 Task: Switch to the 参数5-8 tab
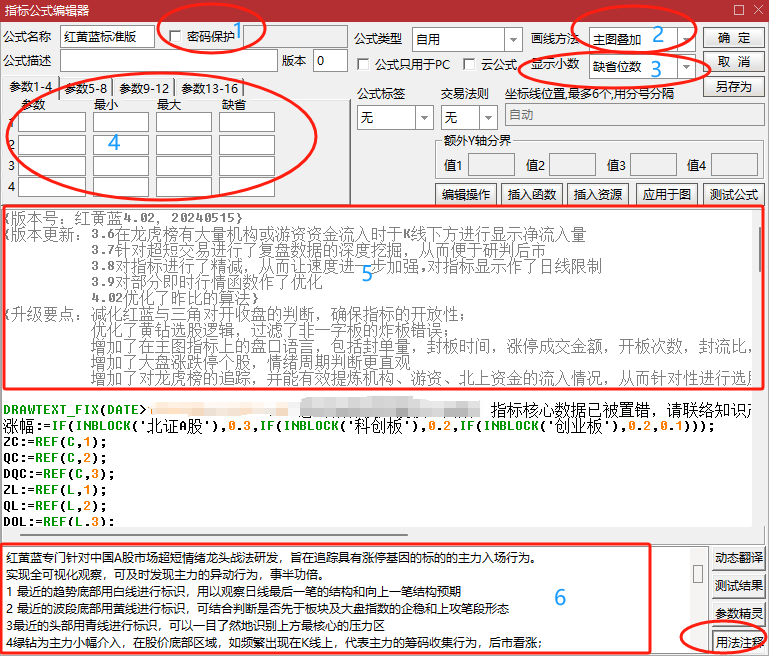[x=86, y=88]
